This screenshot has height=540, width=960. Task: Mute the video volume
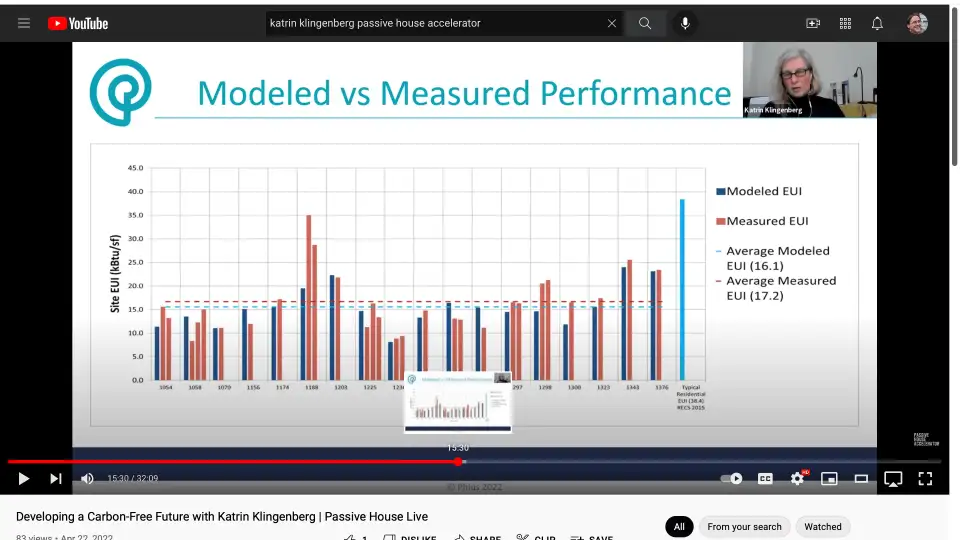coord(87,479)
